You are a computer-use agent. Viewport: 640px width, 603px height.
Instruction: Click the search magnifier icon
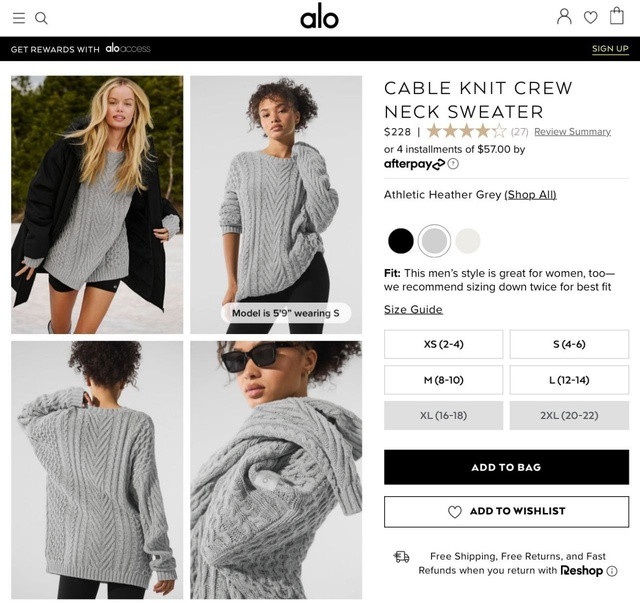click(41, 18)
